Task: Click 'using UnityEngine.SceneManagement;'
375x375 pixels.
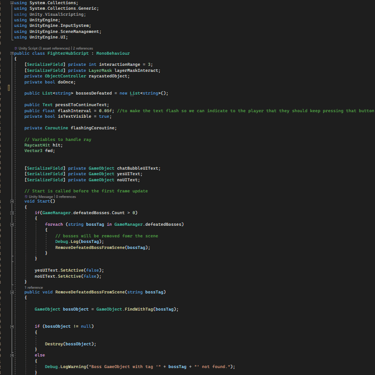Action: (58, 32)
